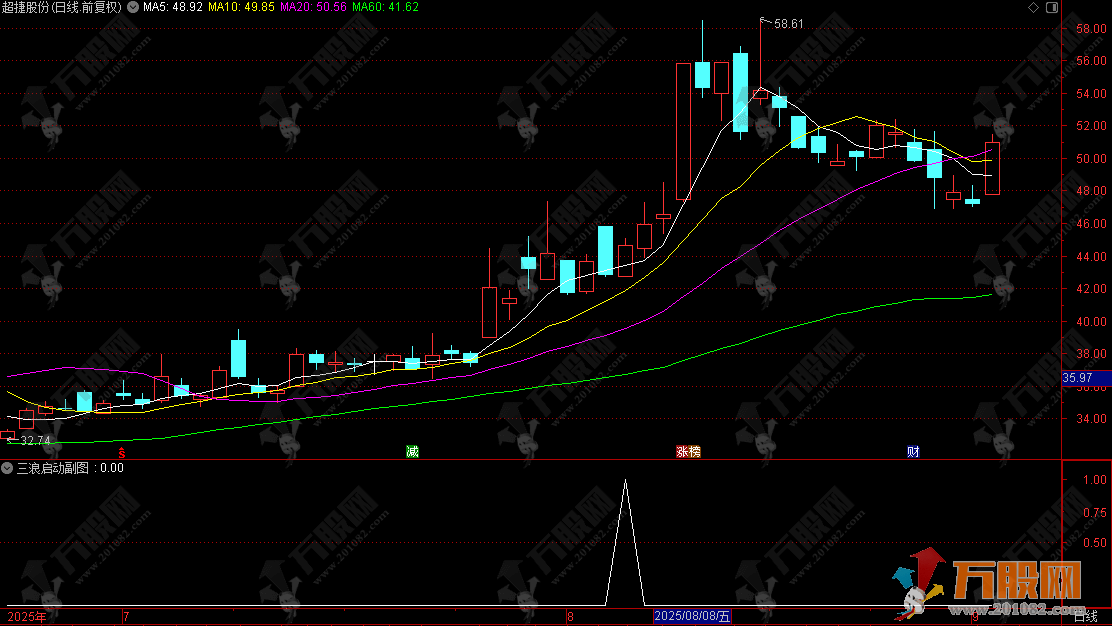Click the 0.50 value on indicator axis
1112x626 pixels.
coord(1095,543)
